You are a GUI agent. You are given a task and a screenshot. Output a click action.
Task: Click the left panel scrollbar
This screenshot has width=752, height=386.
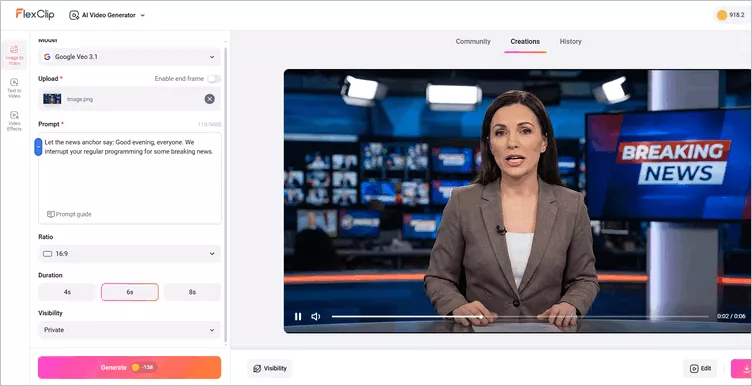click(225, 194)
